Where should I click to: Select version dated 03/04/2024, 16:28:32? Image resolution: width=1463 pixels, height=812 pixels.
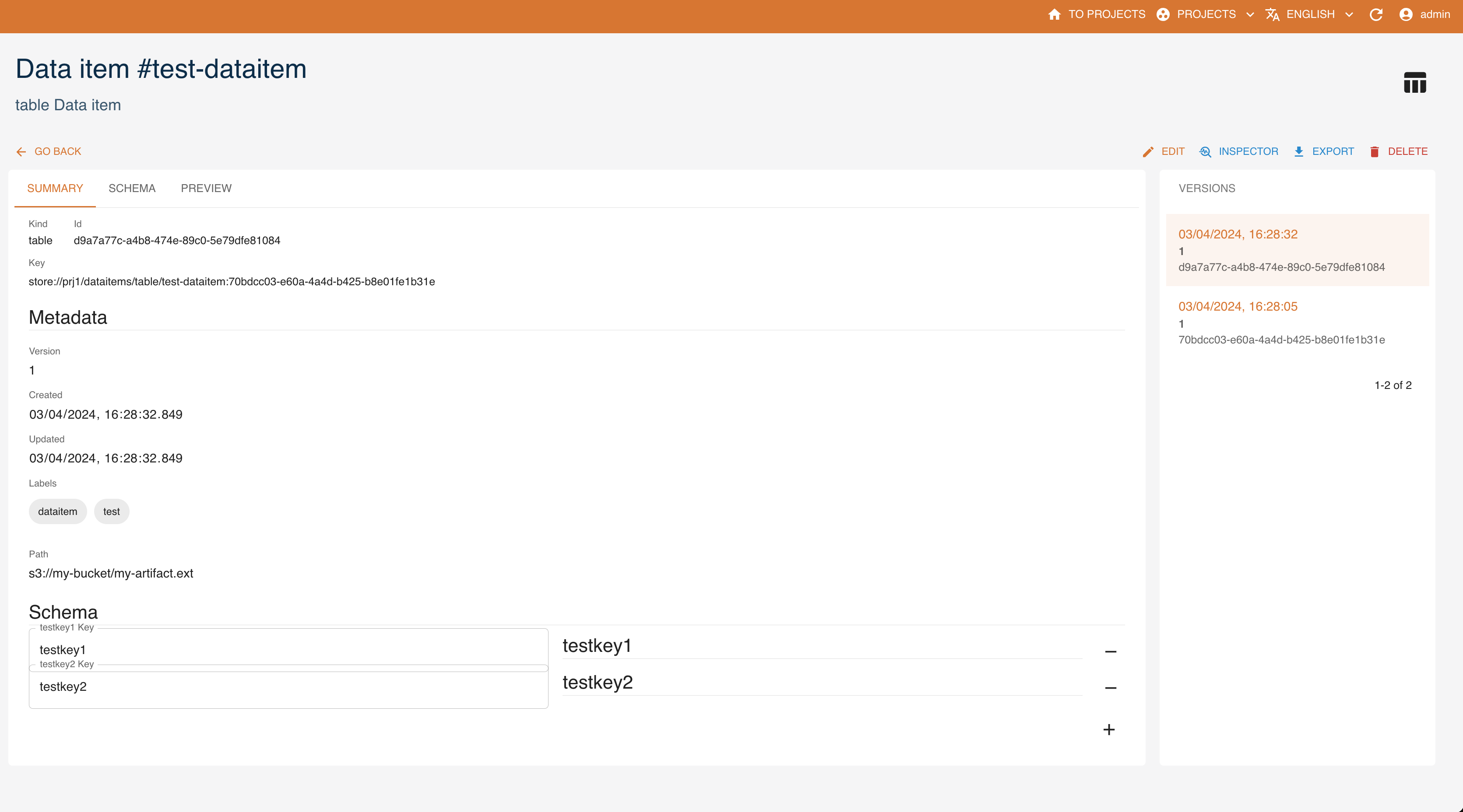(x=1297, y=250)
